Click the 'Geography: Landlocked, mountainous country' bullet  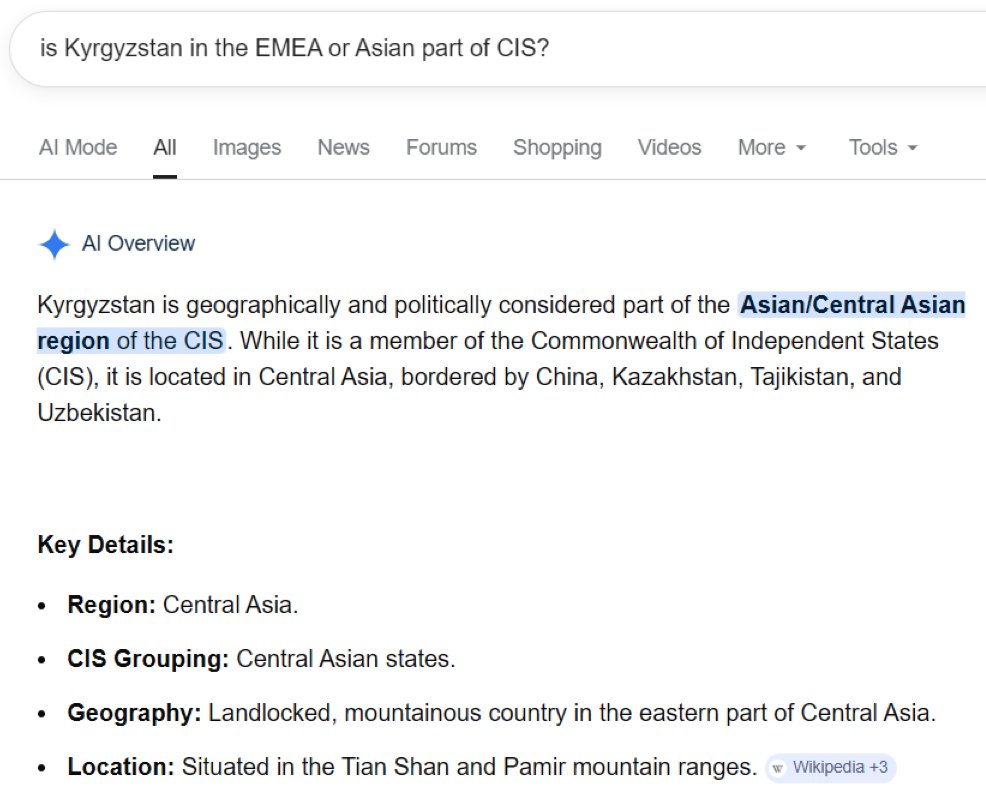point(502,713)
